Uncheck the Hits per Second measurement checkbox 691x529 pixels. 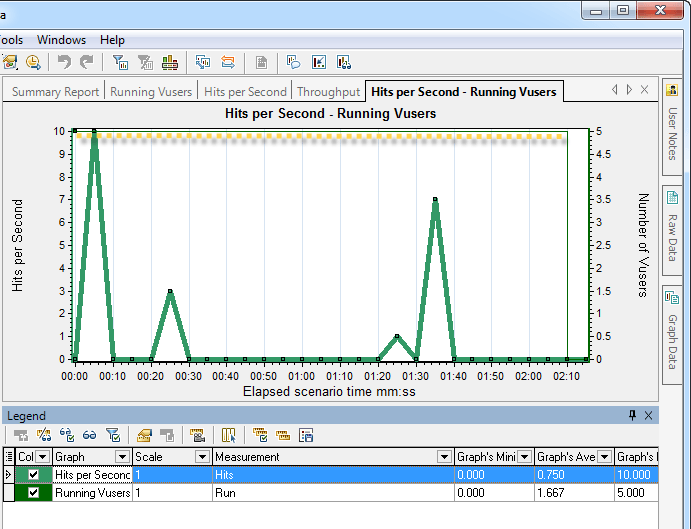coord(35,475)
